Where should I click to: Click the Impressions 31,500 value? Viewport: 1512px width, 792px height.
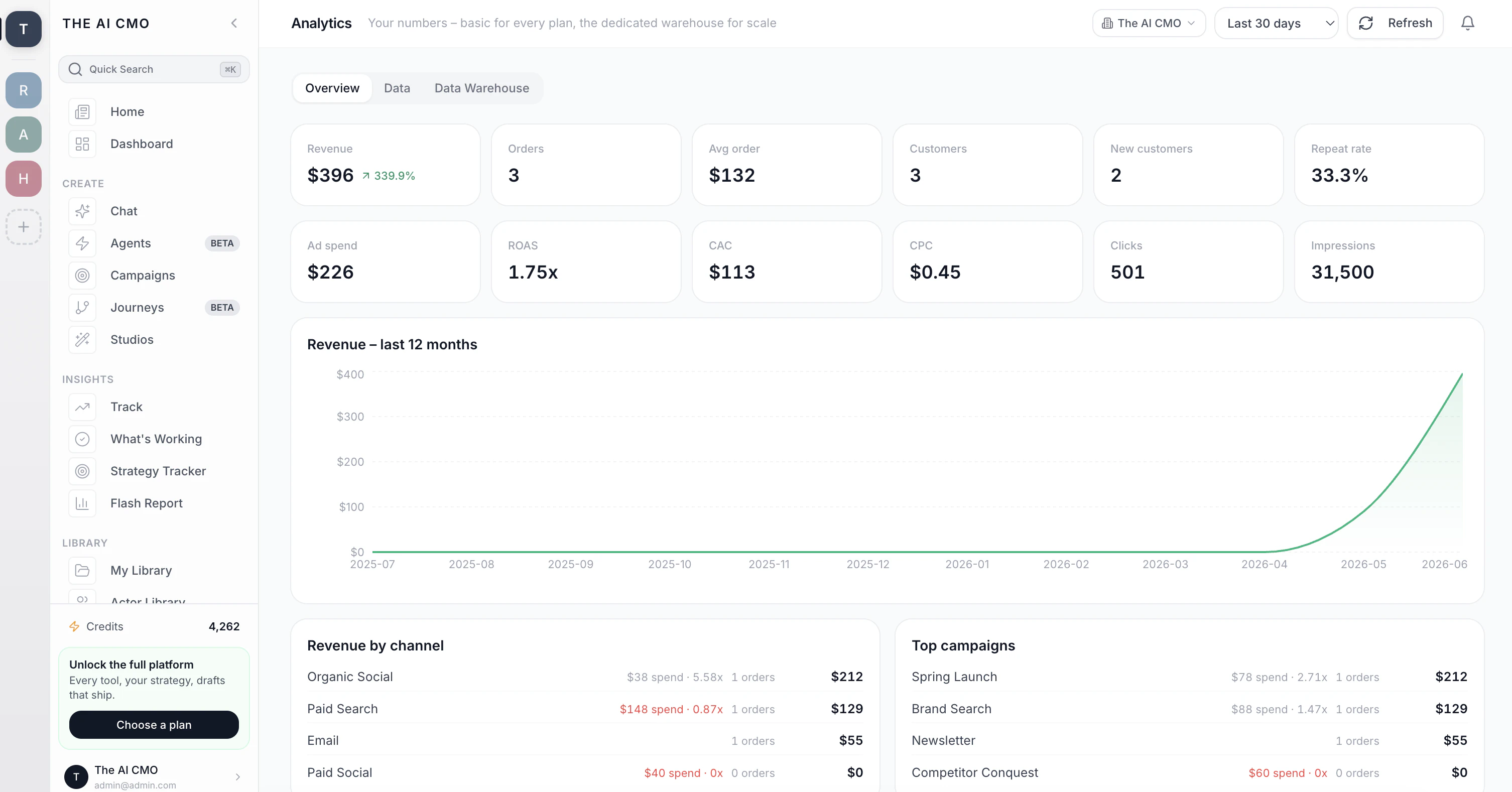coord(1343,272)
